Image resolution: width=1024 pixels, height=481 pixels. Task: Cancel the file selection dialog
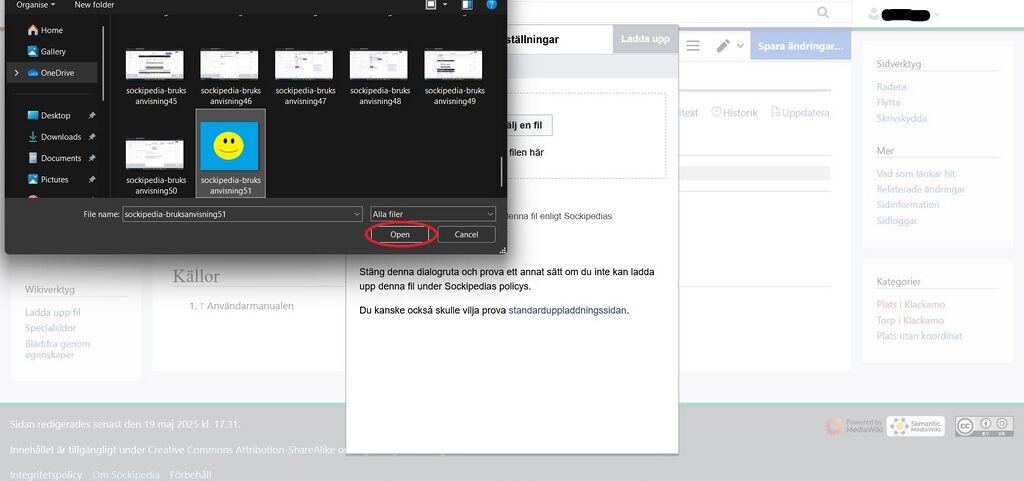[x=466, y=234]
